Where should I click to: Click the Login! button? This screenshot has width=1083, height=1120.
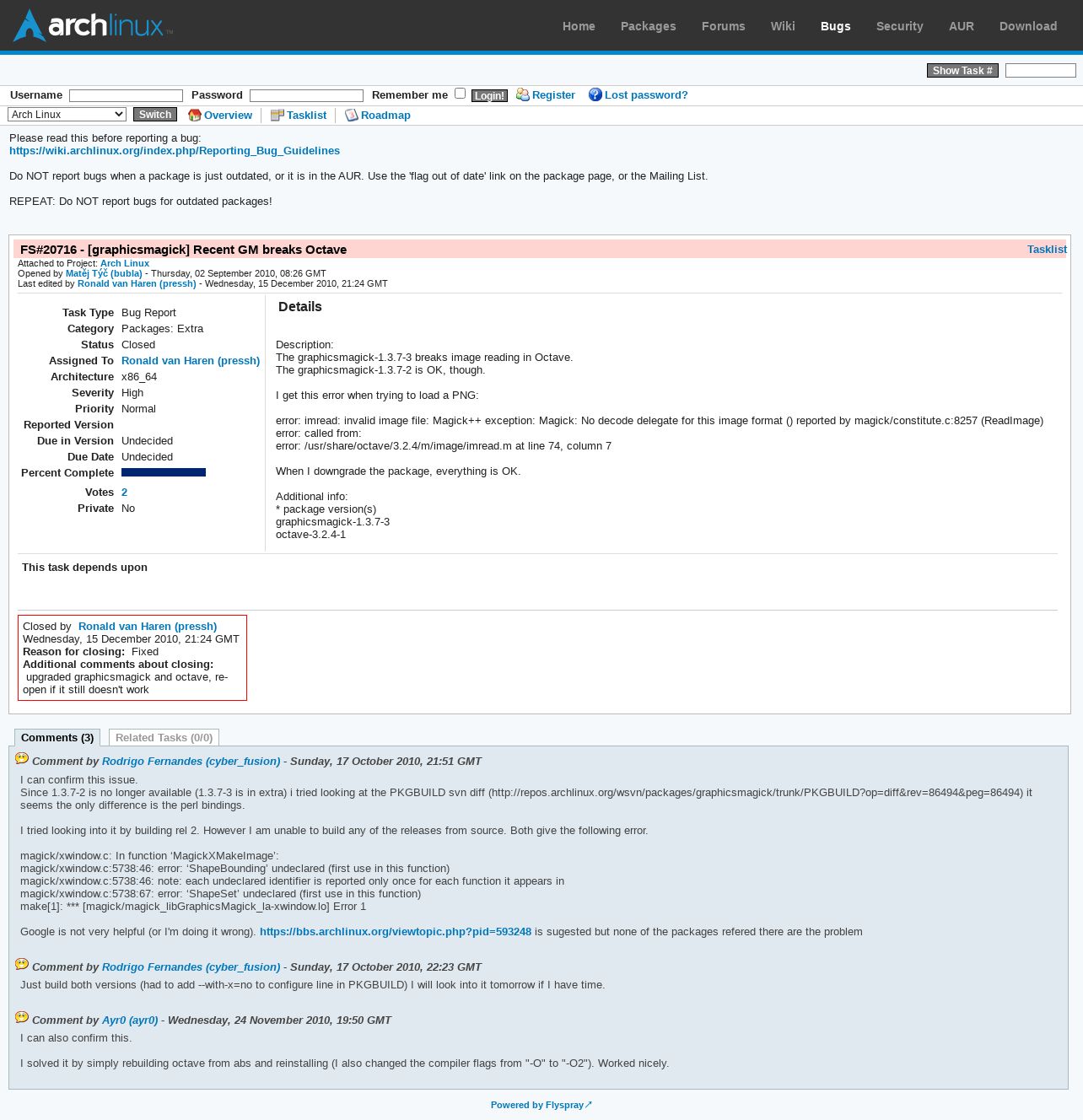point(489,95)
